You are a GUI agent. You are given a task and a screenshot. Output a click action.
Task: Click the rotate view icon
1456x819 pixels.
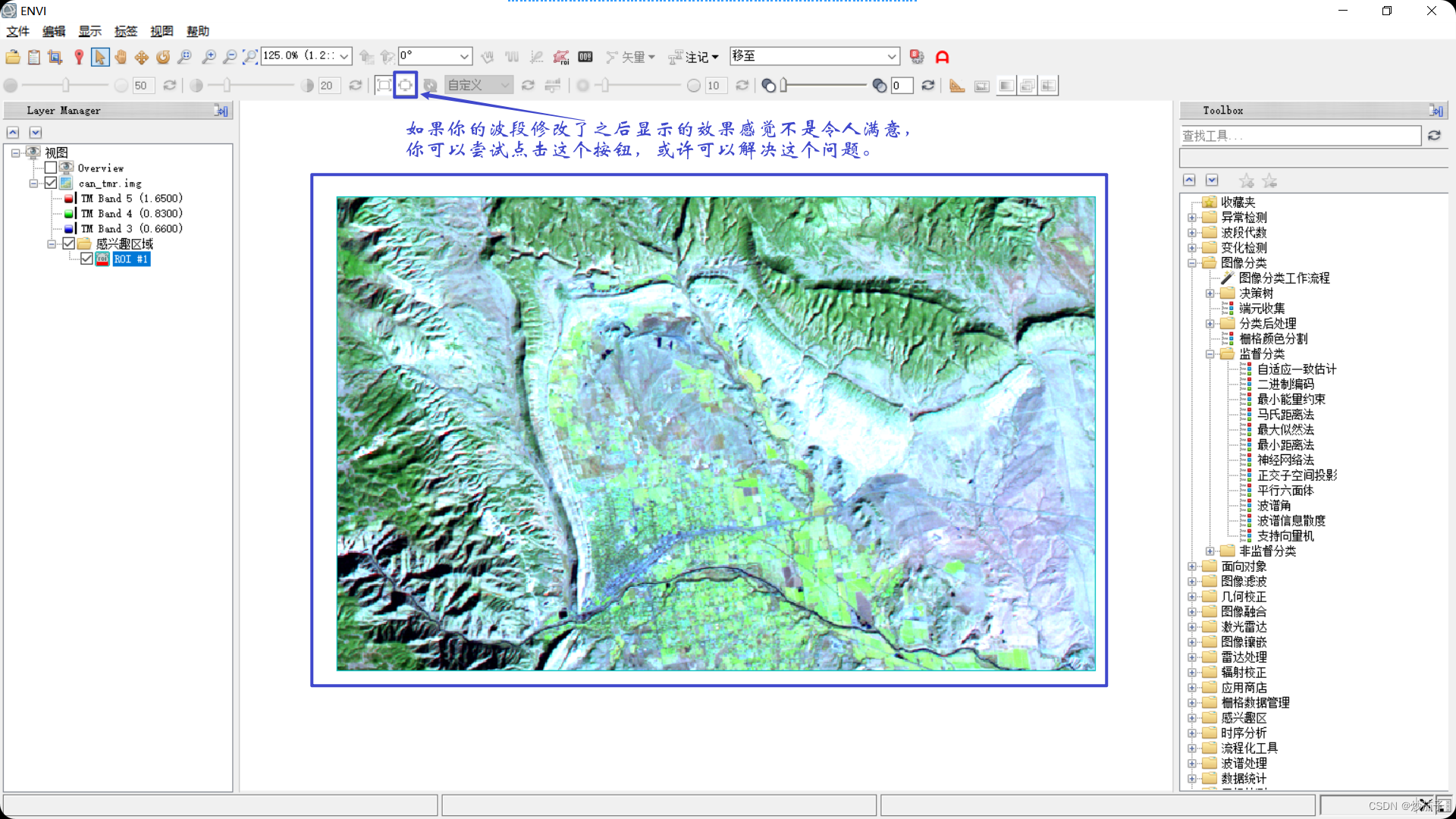tap(163, 57)
